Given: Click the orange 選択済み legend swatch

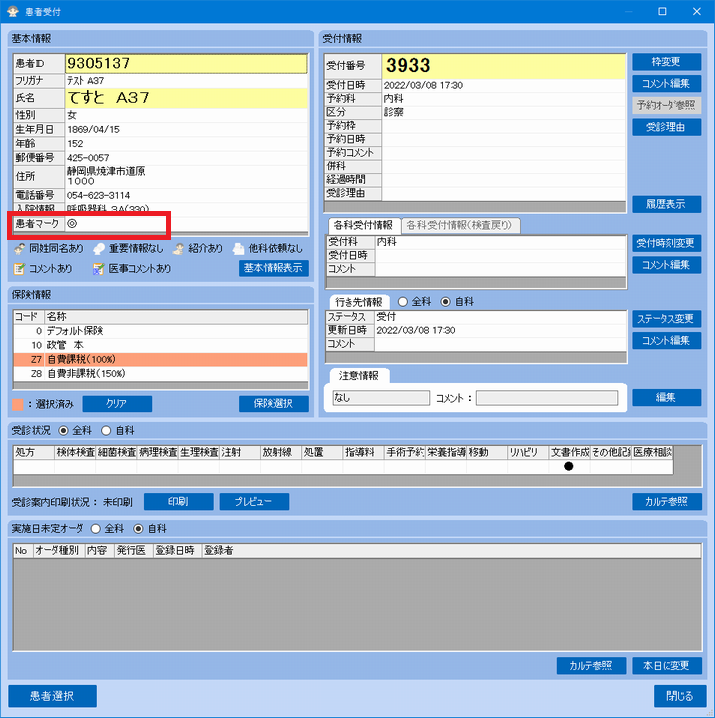Looking at the screenshot, I should (x=18, y=404).
